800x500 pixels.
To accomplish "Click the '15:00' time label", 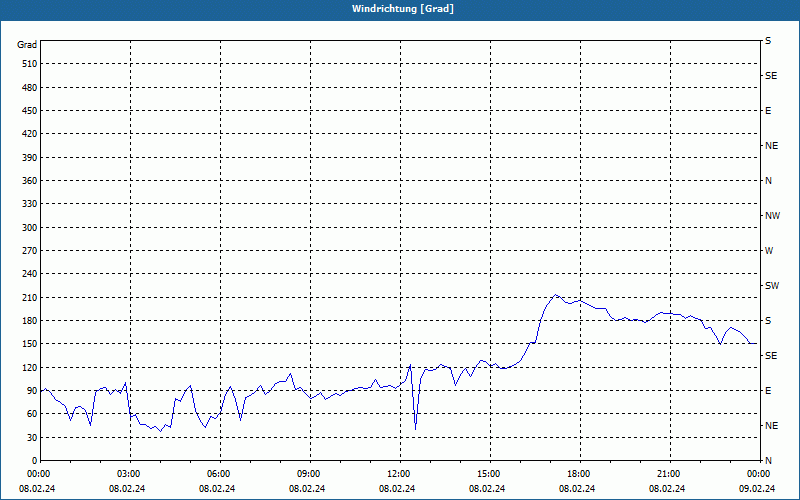I will click(x=489, y=473).
